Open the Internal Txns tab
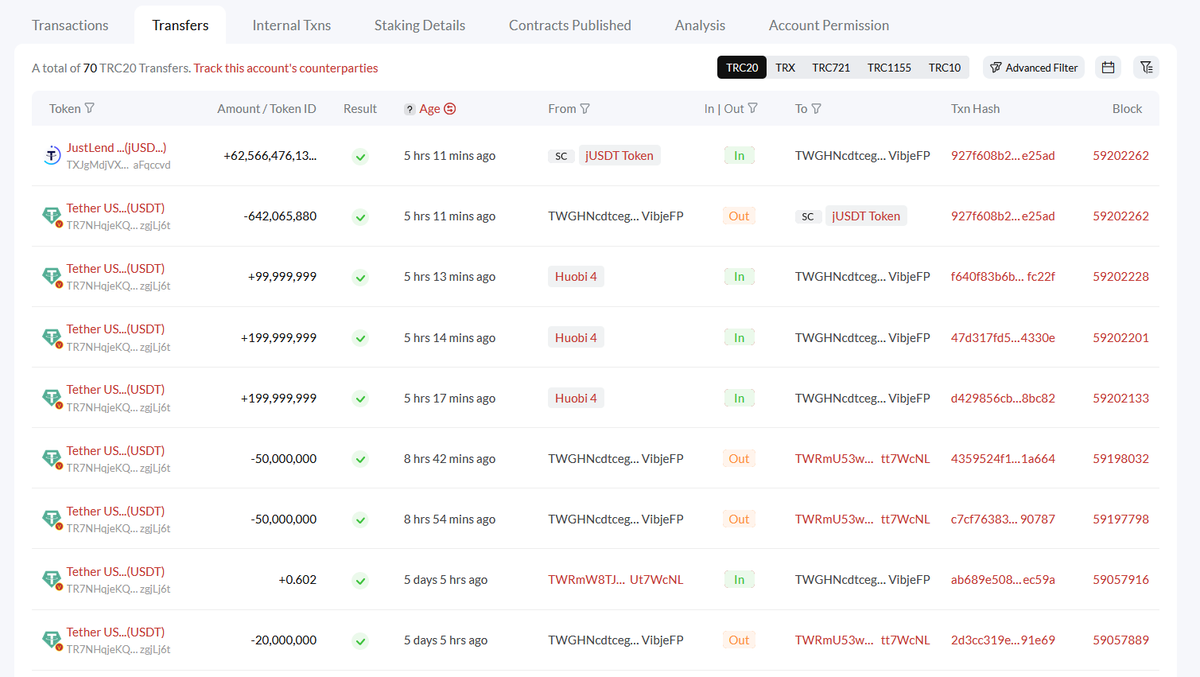 [292, 25]
